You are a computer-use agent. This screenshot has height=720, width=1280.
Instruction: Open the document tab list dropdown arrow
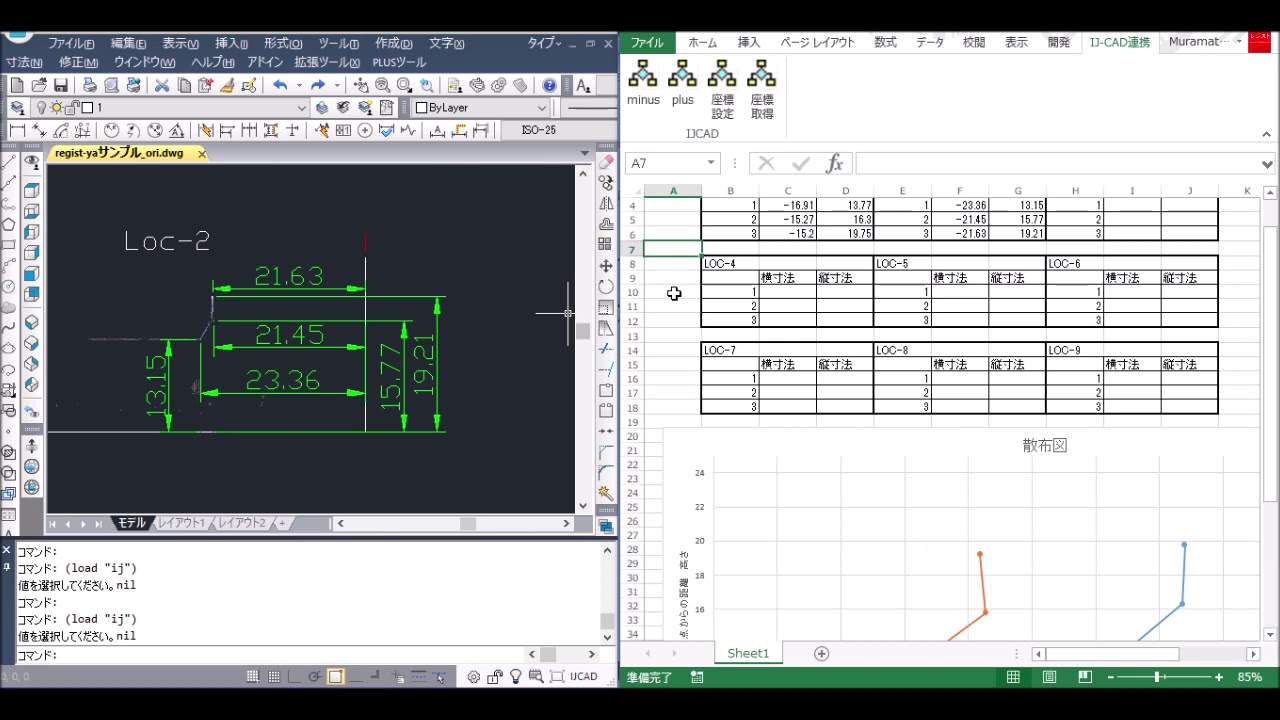[585, 154]
